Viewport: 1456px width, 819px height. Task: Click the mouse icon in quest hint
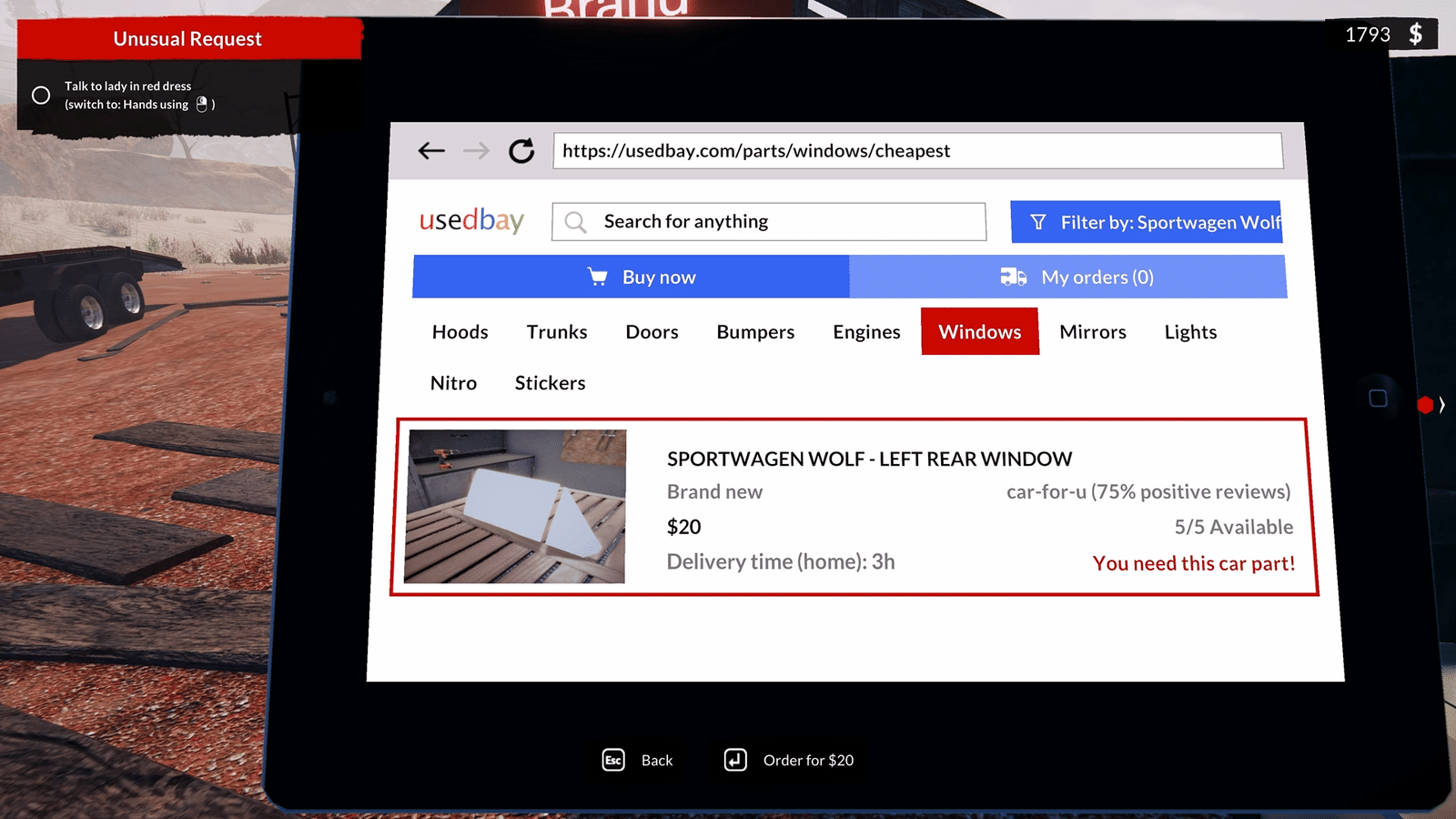[x=202, y=105]
